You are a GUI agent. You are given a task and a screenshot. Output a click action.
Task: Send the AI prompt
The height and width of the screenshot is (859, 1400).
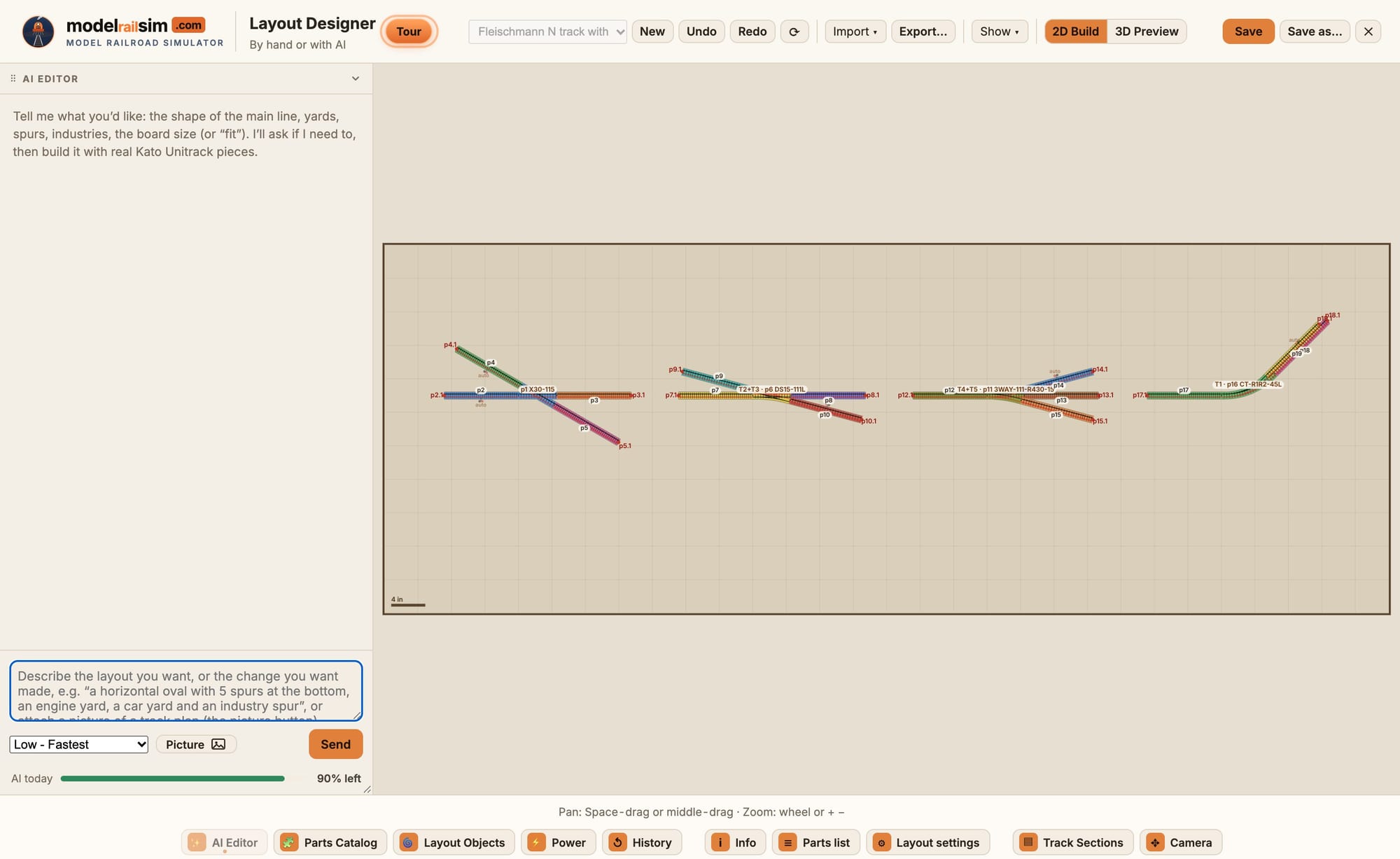[335, 744]
